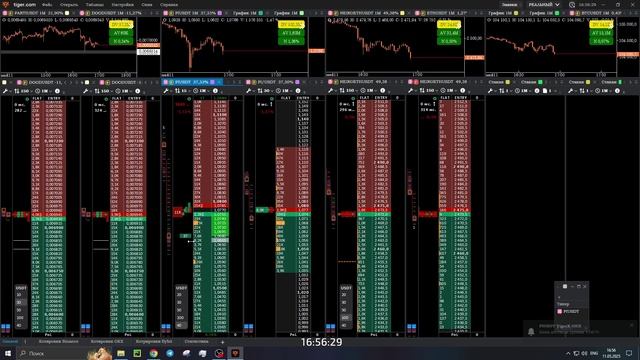The height and width of the screenshot is (360, 640).
Task: Click document icon in the Стакан panel toolbar
Action: pos(544,91)
